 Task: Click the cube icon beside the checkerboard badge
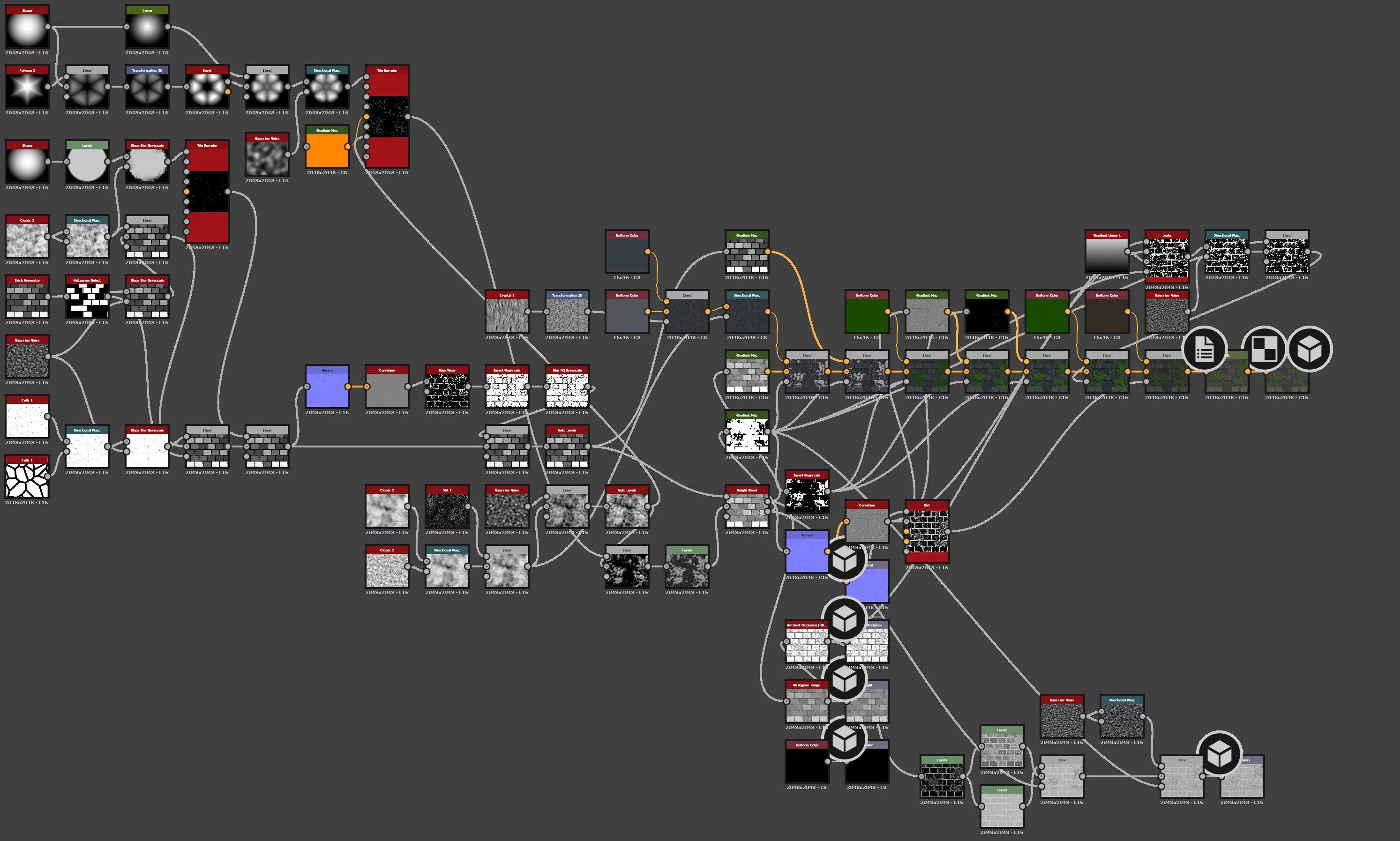coord(1310,349)
